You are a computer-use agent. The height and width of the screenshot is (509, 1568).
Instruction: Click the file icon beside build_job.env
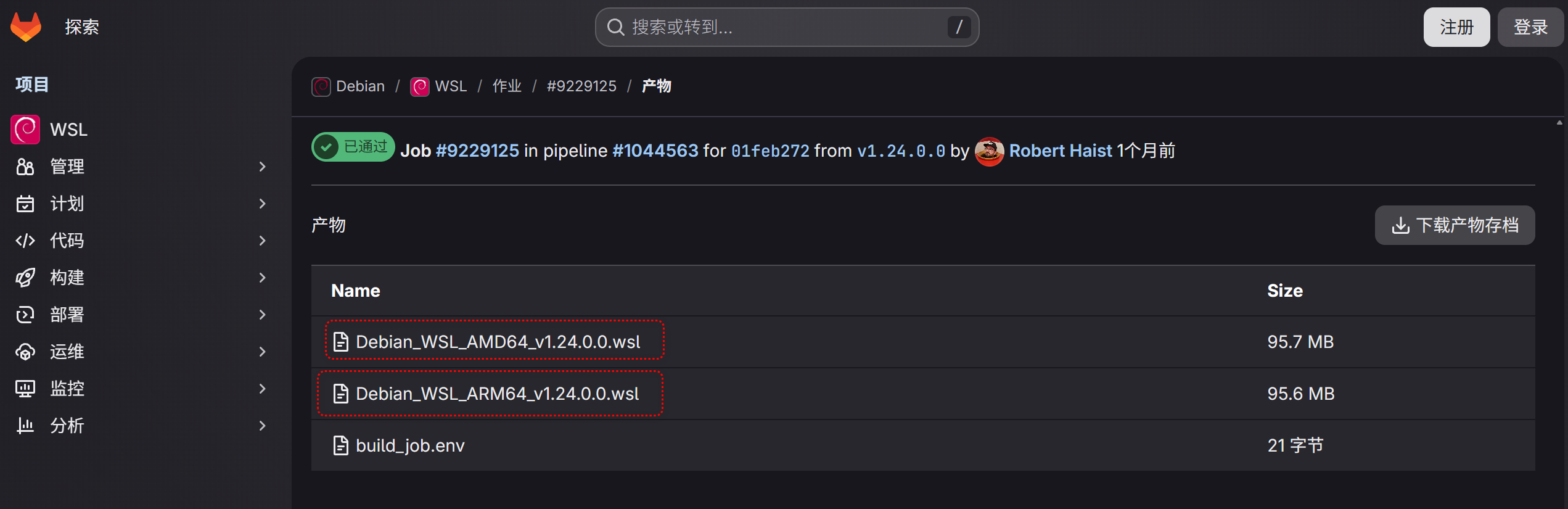coord(341,445)
